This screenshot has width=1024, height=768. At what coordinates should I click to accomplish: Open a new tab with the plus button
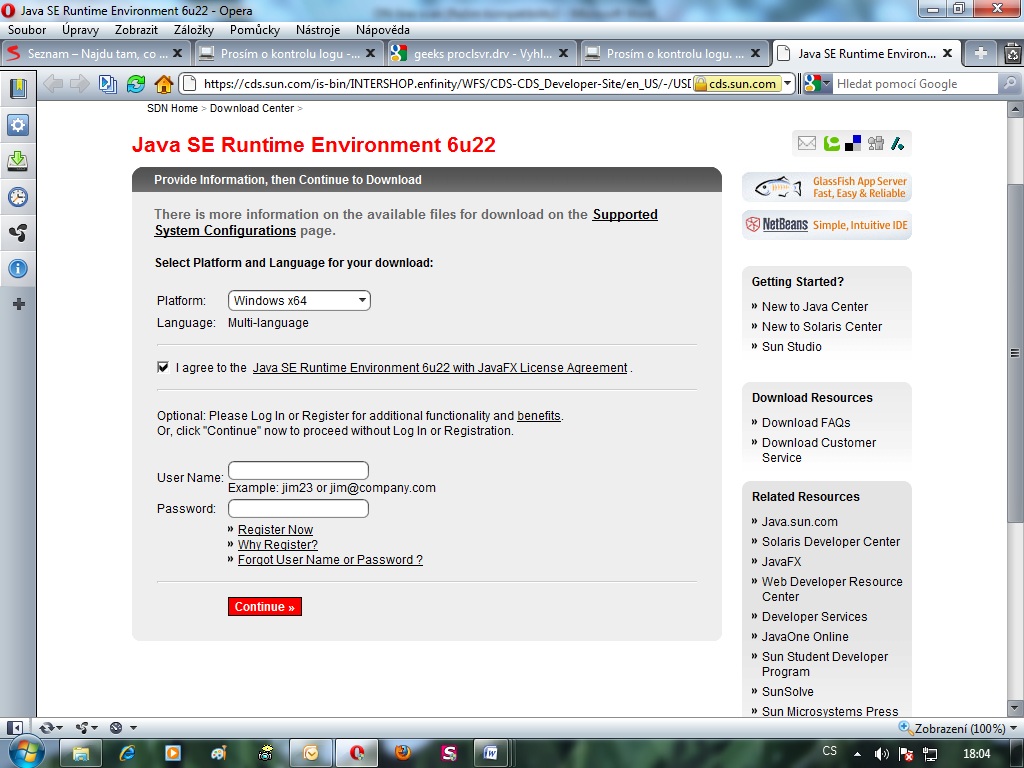[980, 54]
